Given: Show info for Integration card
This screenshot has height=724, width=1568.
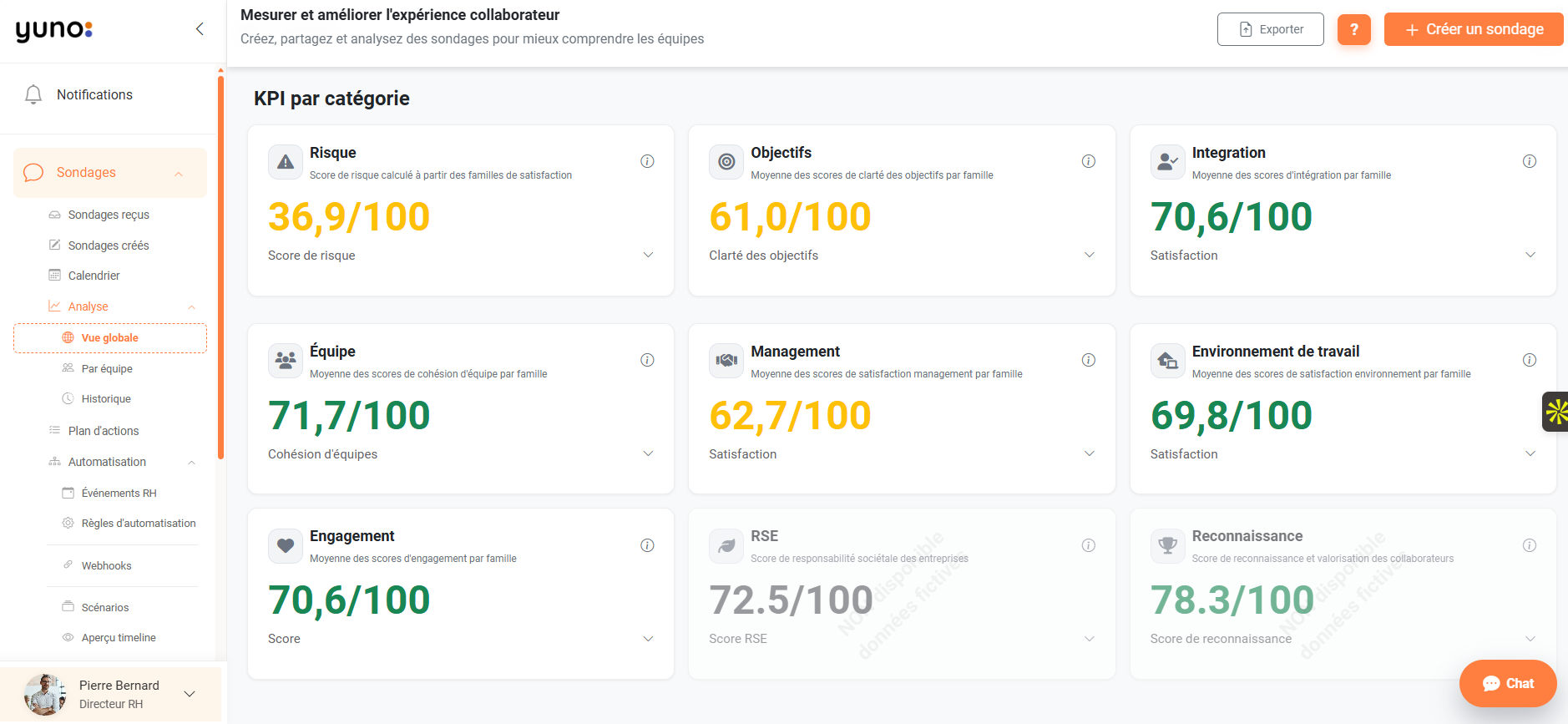Looking at the screenshot, I should (x=1530, y=161).
